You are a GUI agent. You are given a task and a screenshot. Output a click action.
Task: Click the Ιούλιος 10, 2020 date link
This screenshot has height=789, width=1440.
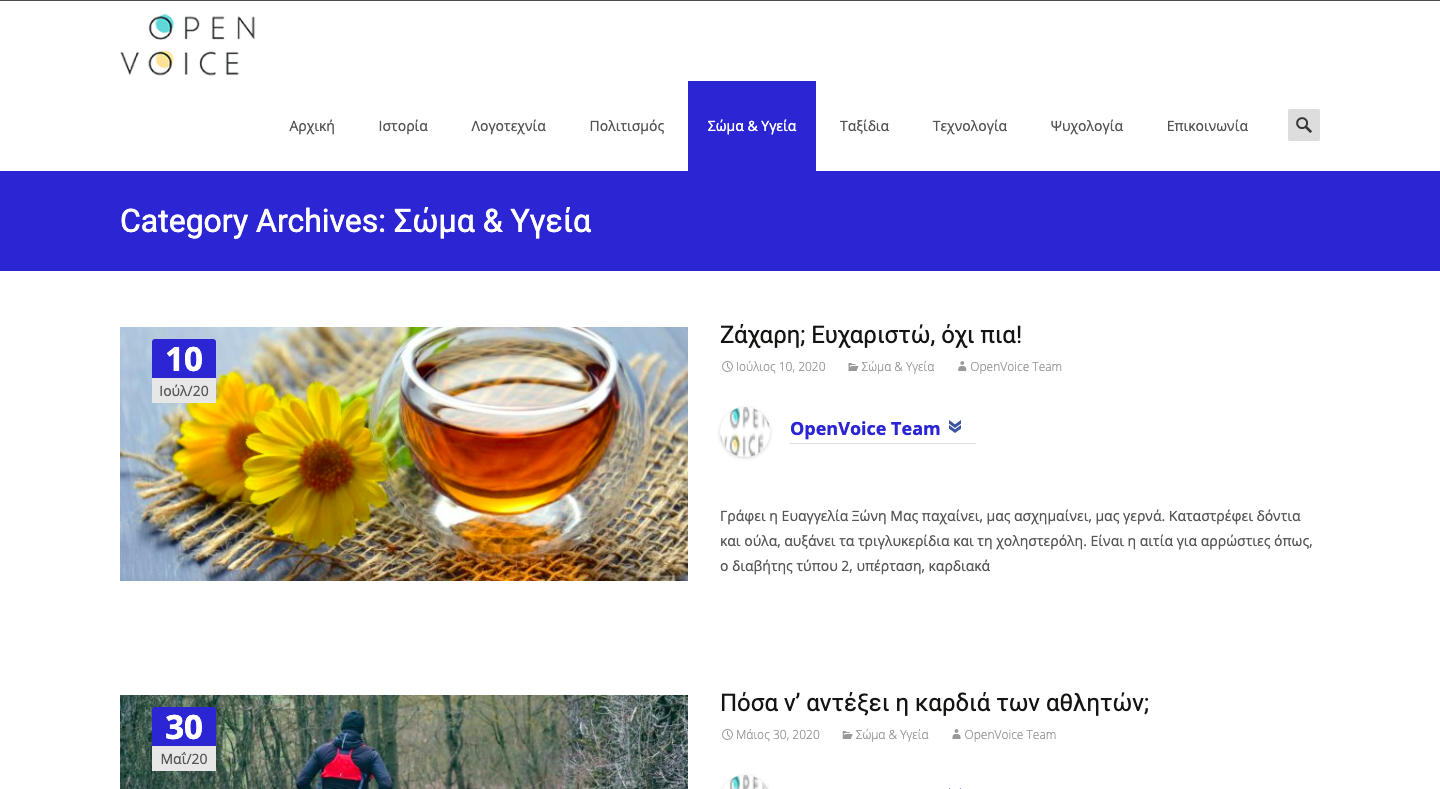pos(780,367)
